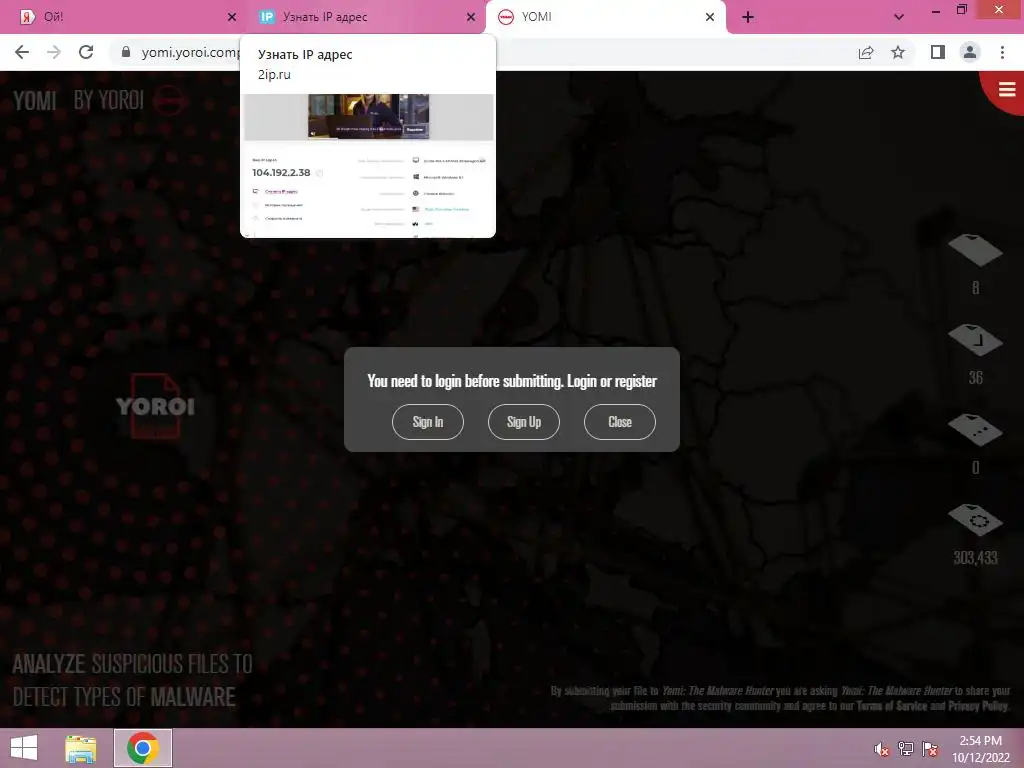The width and height of the screenshot is (1024, 768).
Task: Click the clock icon above 36
Action: [x=975, y=340]
